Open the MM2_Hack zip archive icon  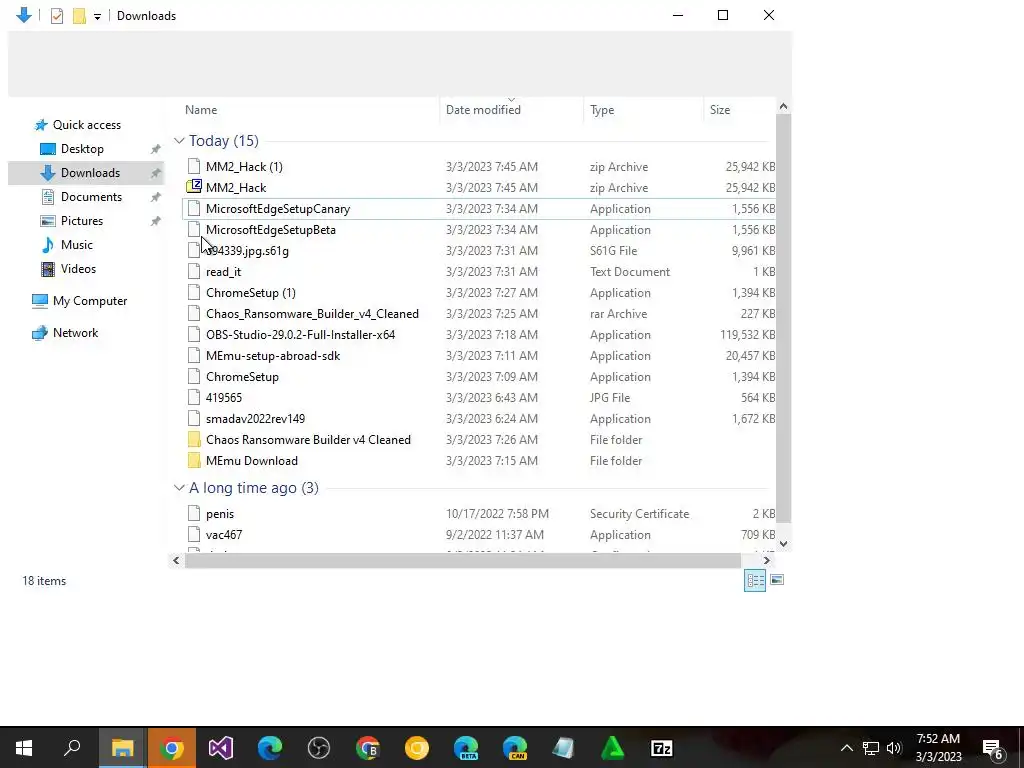[x=194, y=187]
